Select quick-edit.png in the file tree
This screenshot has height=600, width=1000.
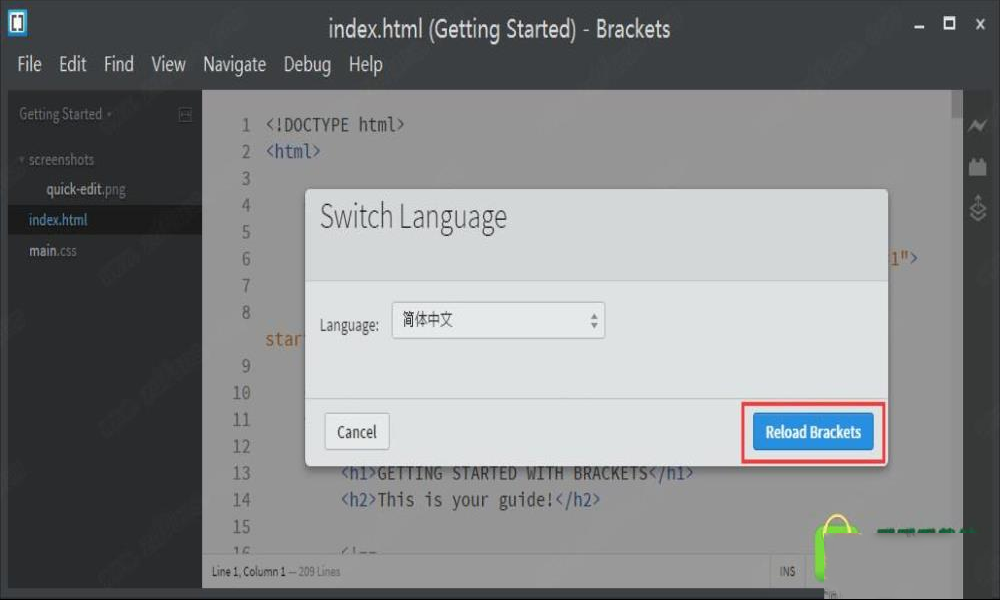pos(85,190)
